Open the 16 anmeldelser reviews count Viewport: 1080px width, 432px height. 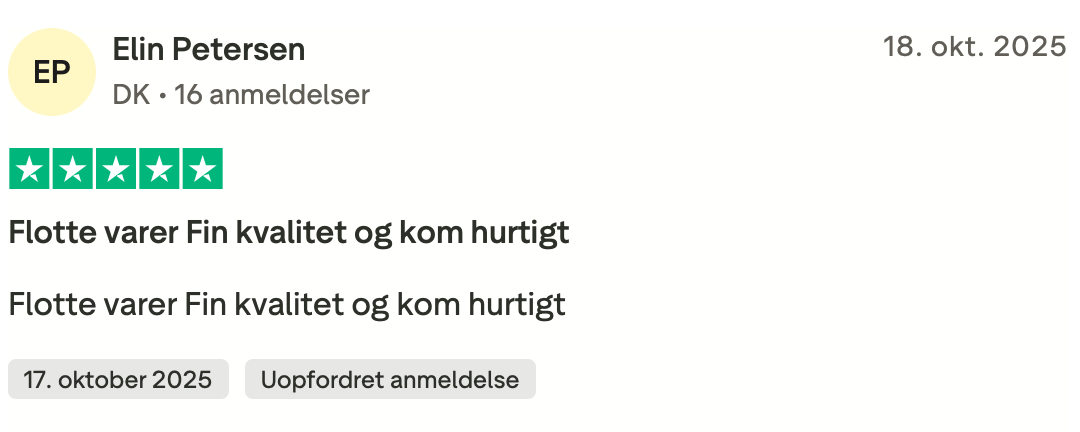[x=272, y=95]
